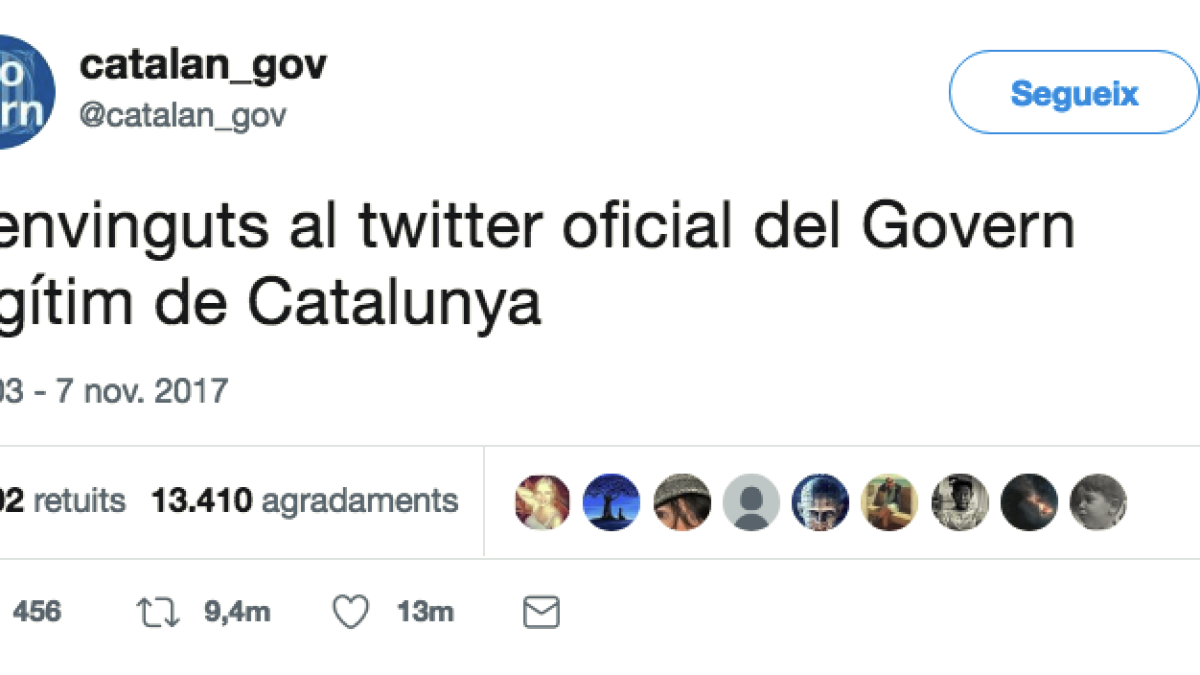Open the black-and-white child profile liker avatar
This screenshot has width=1200, height=675.
1098,502
